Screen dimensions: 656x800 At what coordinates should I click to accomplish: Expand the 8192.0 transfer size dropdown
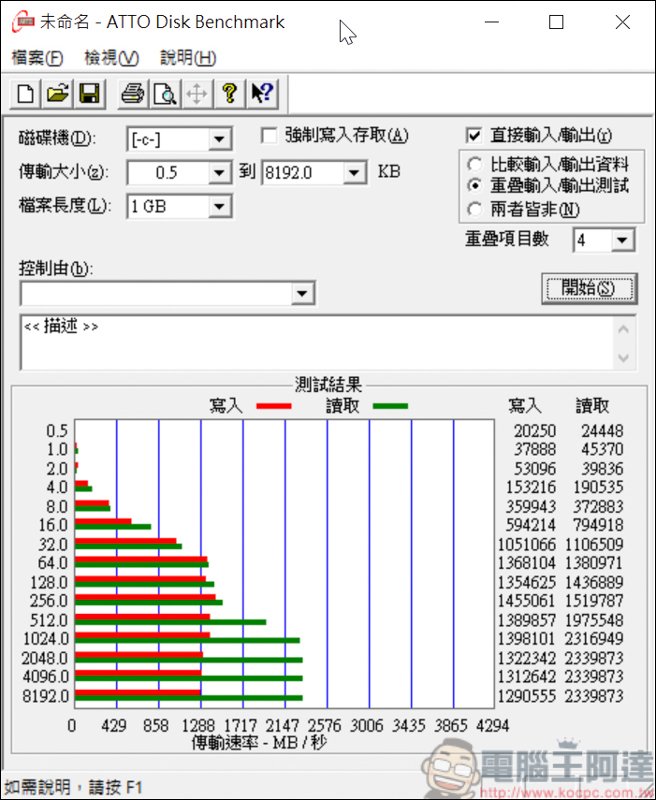354,173
